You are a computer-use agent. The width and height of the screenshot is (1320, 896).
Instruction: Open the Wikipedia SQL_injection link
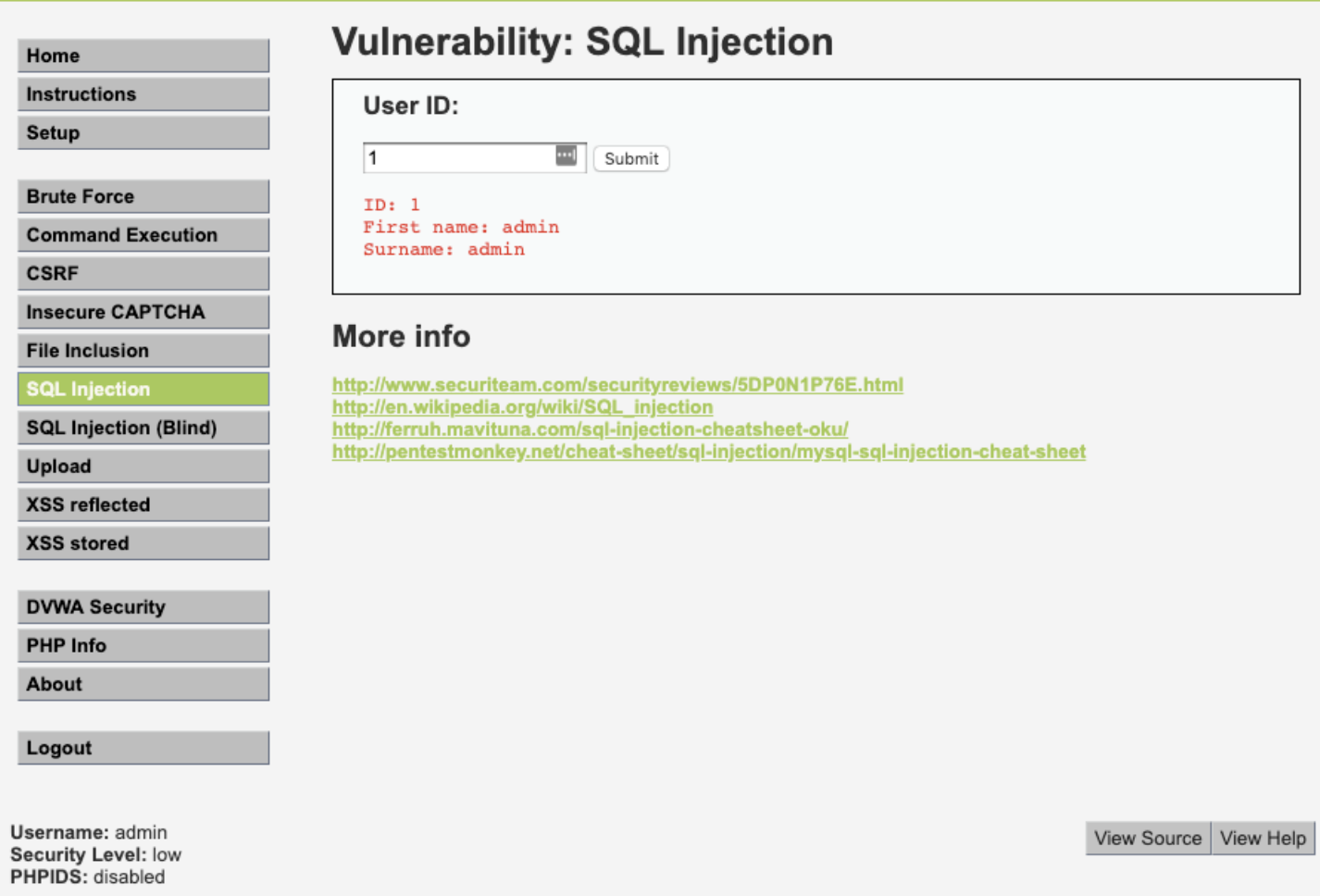(522, 407)
